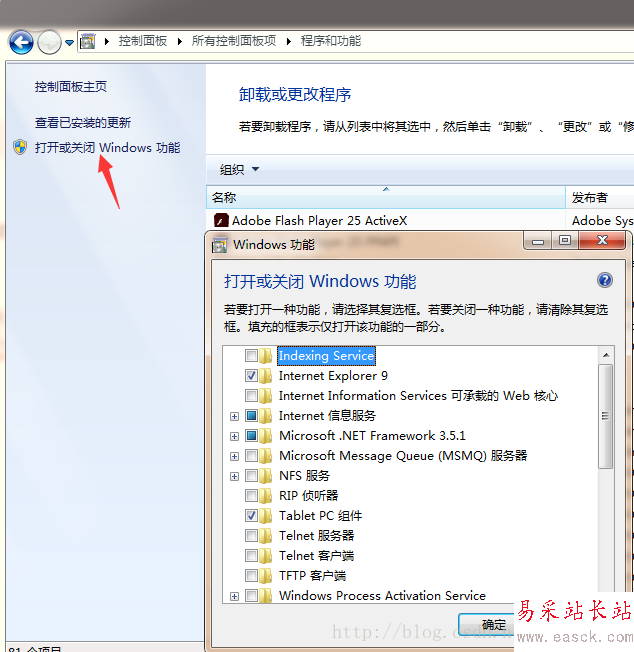Screen dimensions: 634x652
Task: Expand the Internet 信息服务 tree node
Action: (x=234, y=416)
